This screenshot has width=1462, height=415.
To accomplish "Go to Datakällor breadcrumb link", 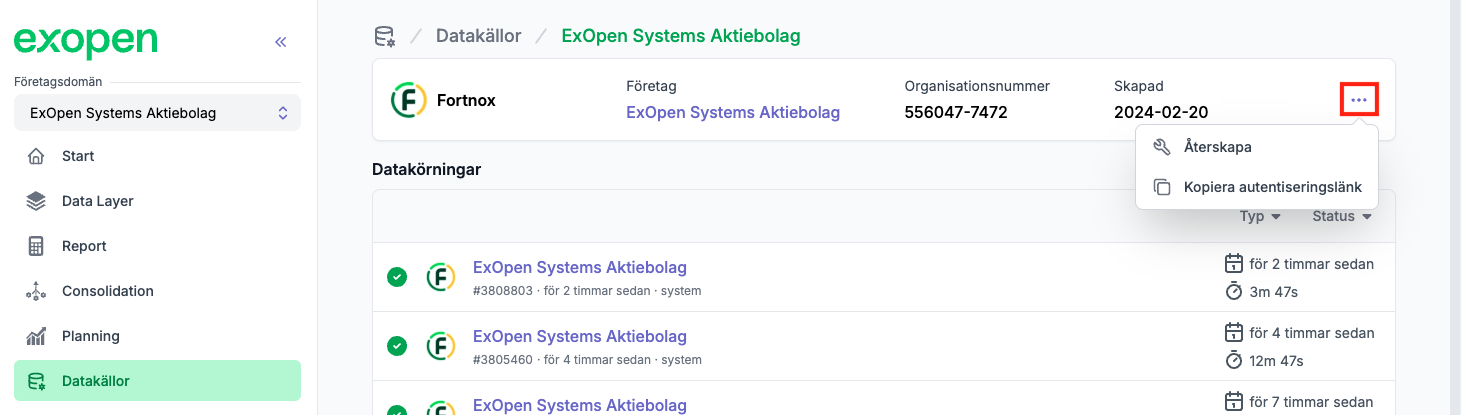I will coord(478,36).
